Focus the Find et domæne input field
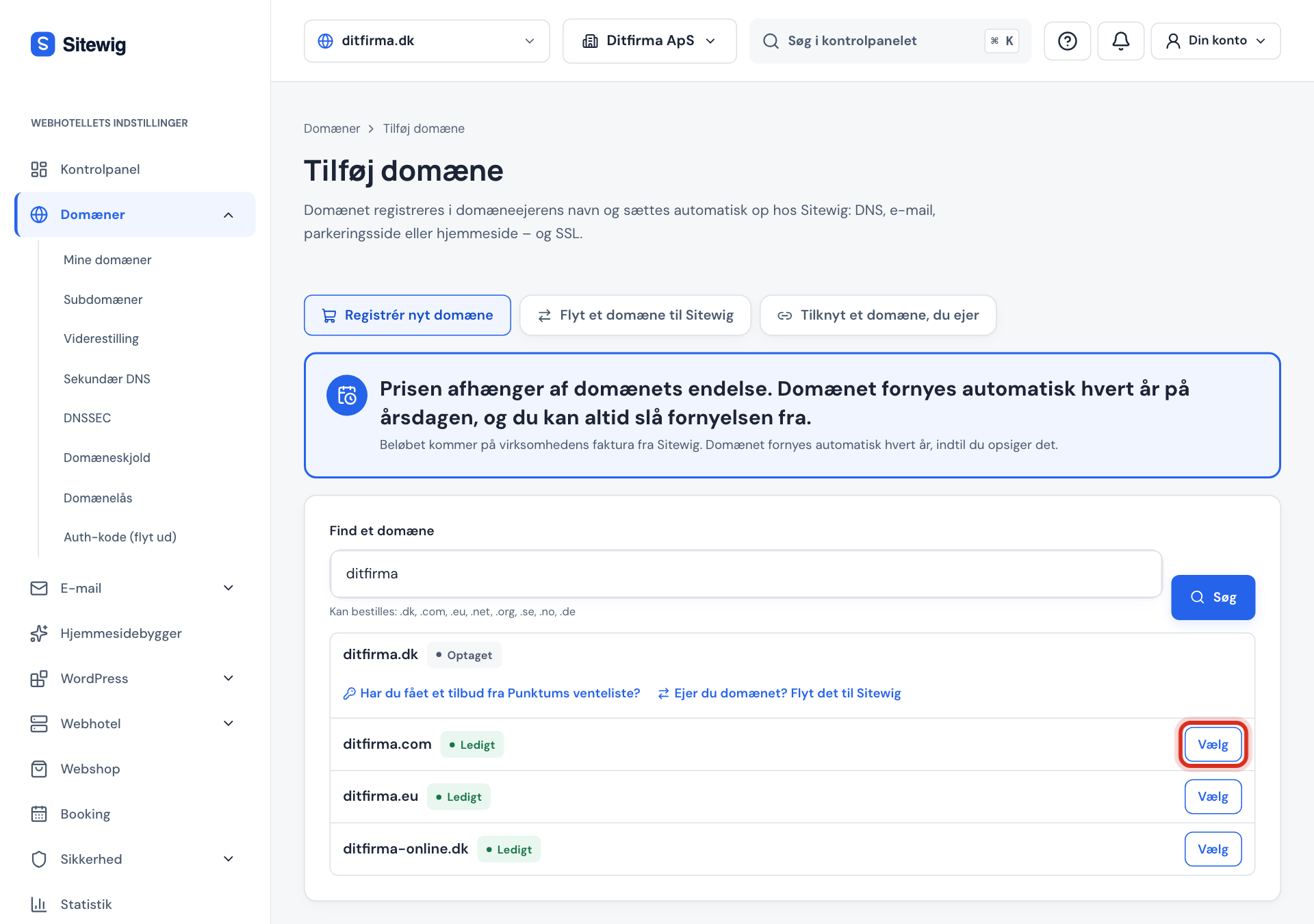The width and height of the screenshot is (1314, 924). [745, 574]
